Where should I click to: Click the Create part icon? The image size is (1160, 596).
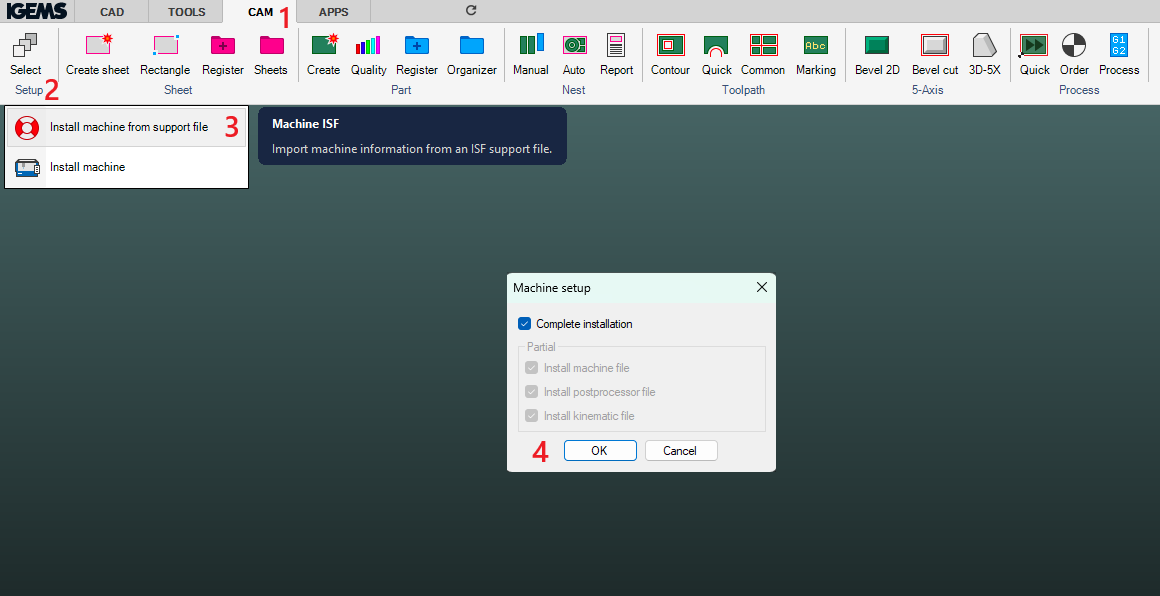[324, 46]
